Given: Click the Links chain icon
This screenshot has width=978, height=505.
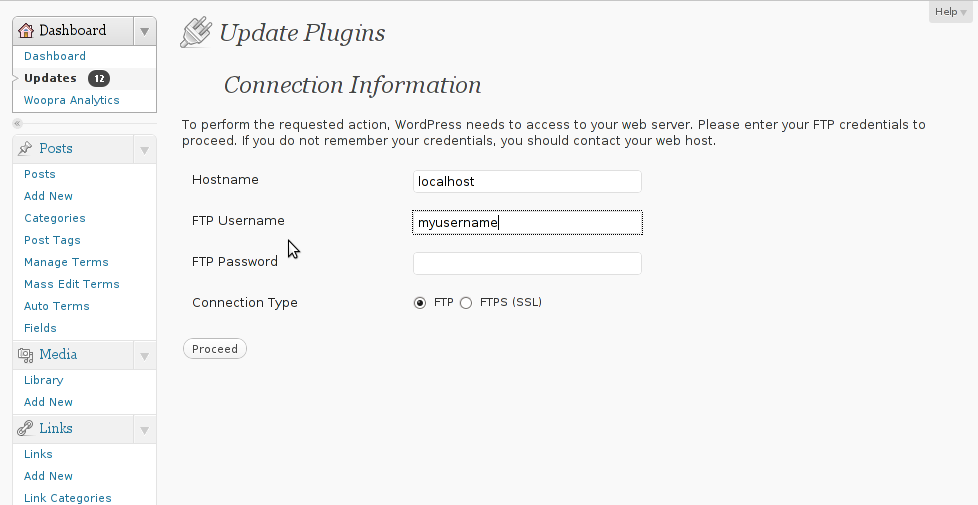Looking at the screenshot, I should pos(25,428).
